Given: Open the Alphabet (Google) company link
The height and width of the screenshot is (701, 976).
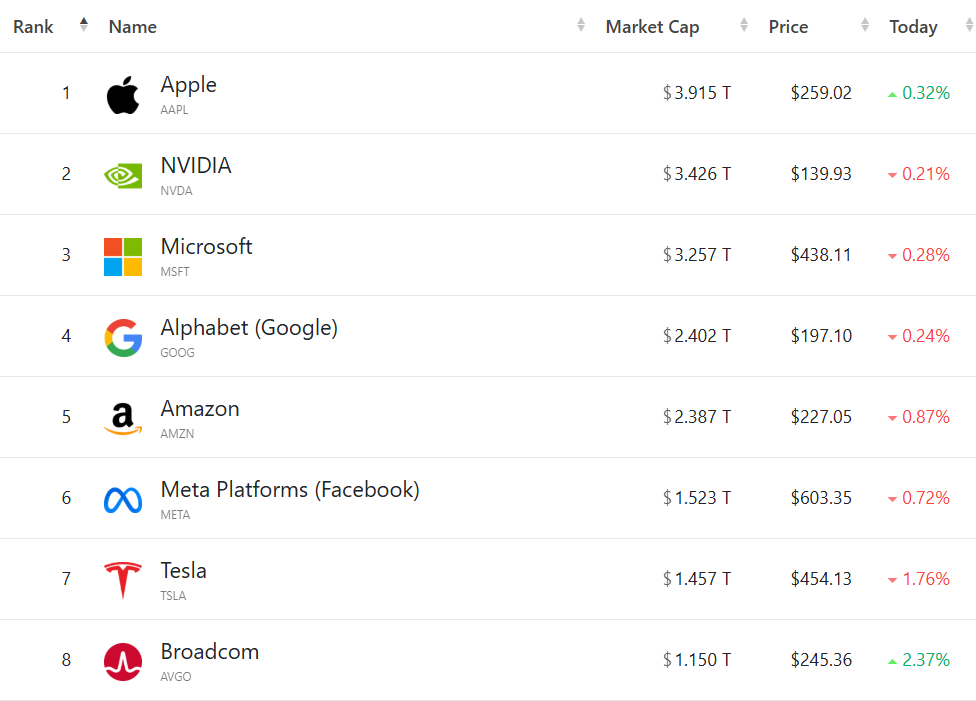Looking at the screenshot, I should coord(249,328).
